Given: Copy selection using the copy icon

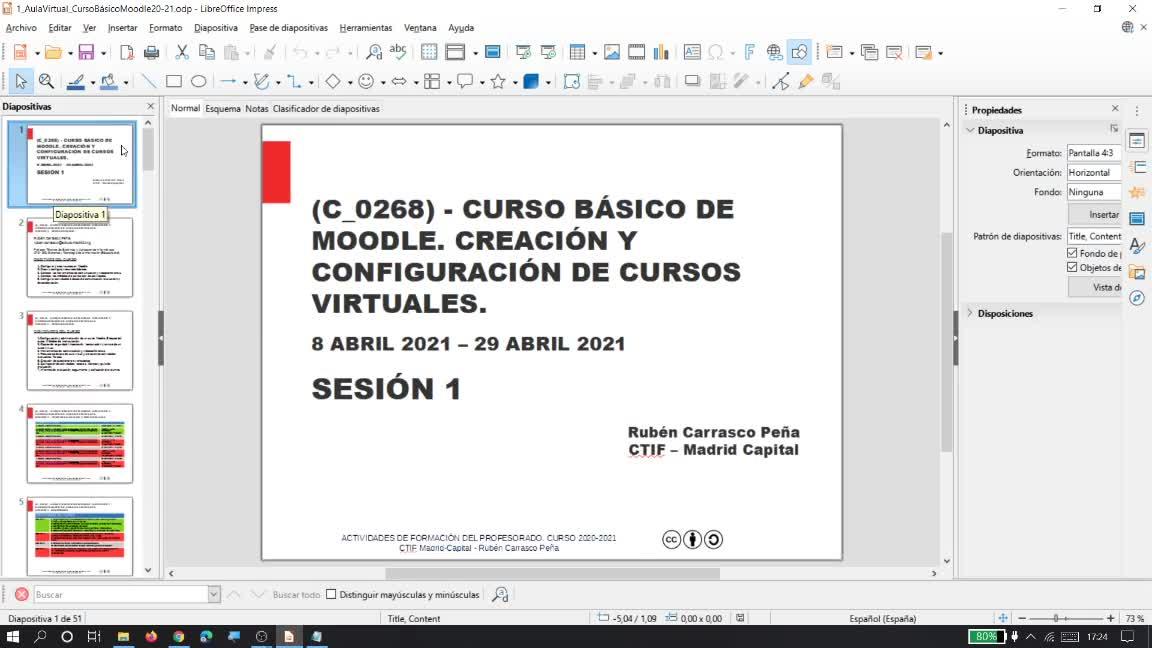Looking at the screenshot, I should click(207, 52).
